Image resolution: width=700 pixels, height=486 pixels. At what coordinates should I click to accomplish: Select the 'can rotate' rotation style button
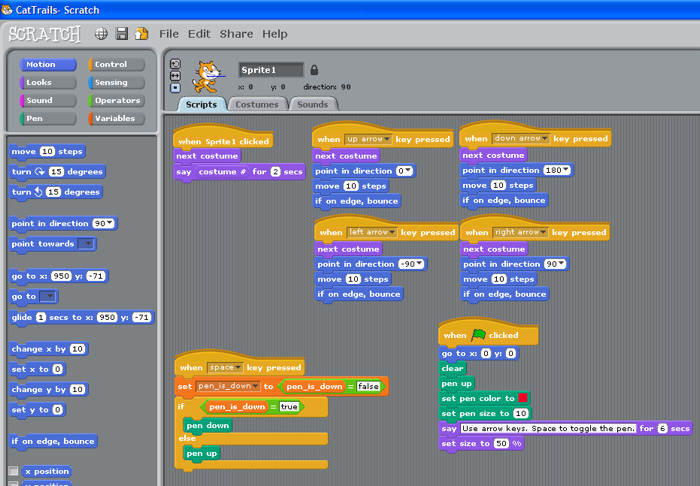coord(176,63)
